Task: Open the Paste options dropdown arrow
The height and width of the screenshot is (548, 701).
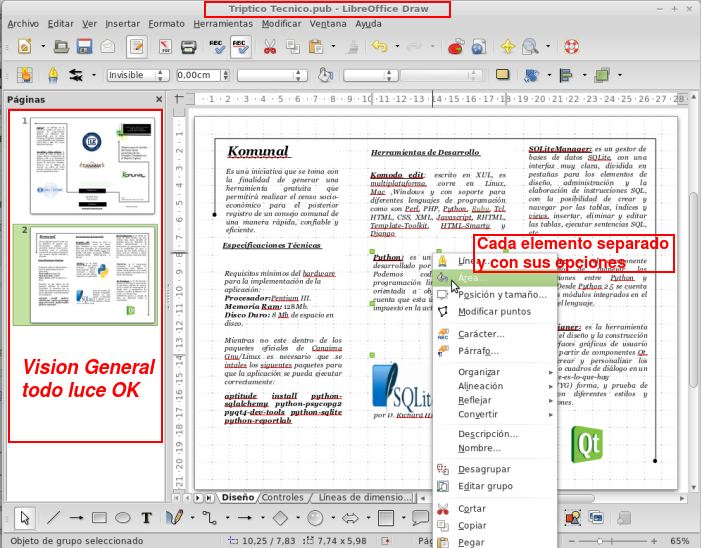Action: [x=333, y=46]
